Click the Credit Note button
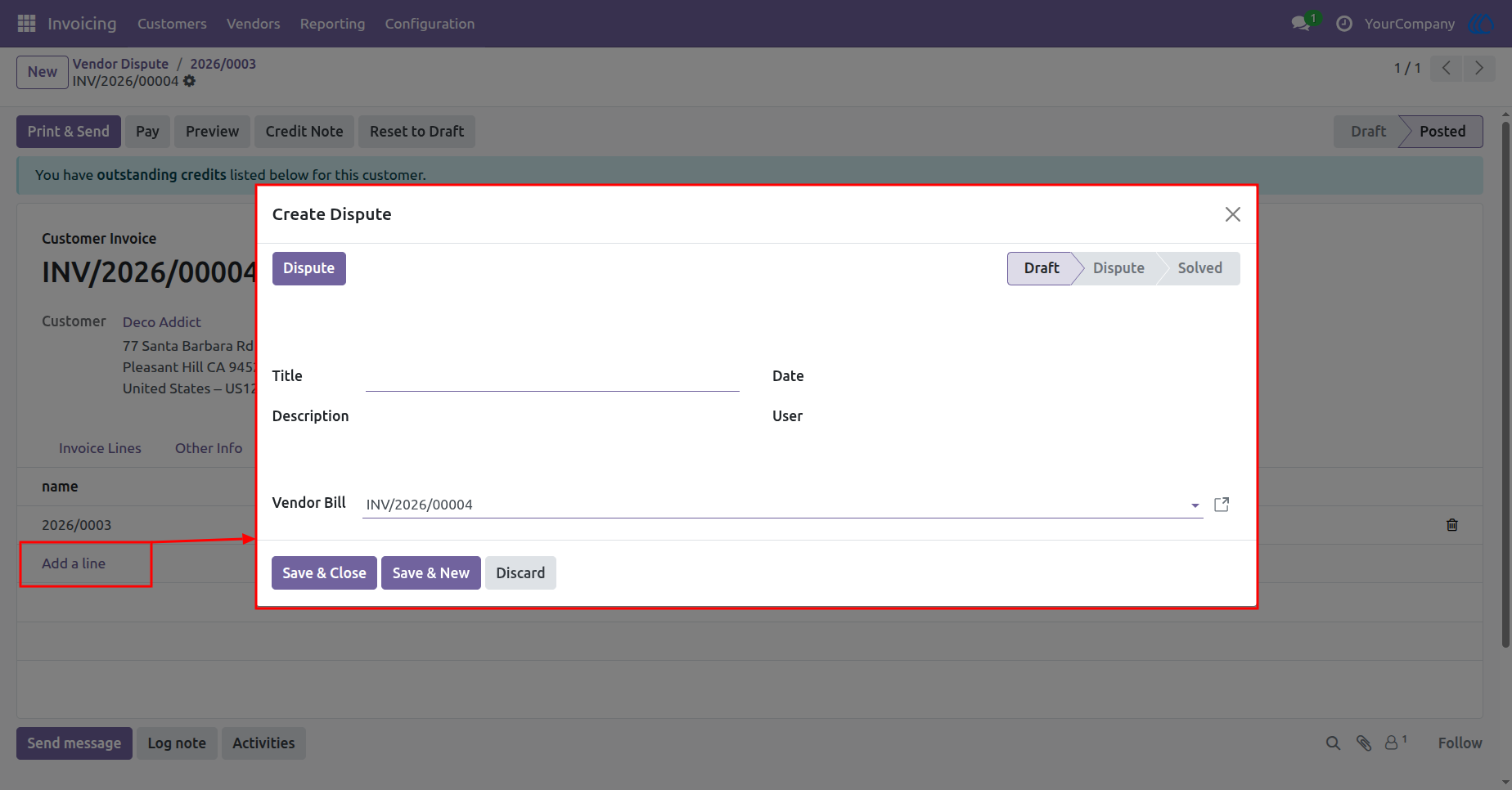The width and height of the screenshot is (1512, 790). point(304,132)
